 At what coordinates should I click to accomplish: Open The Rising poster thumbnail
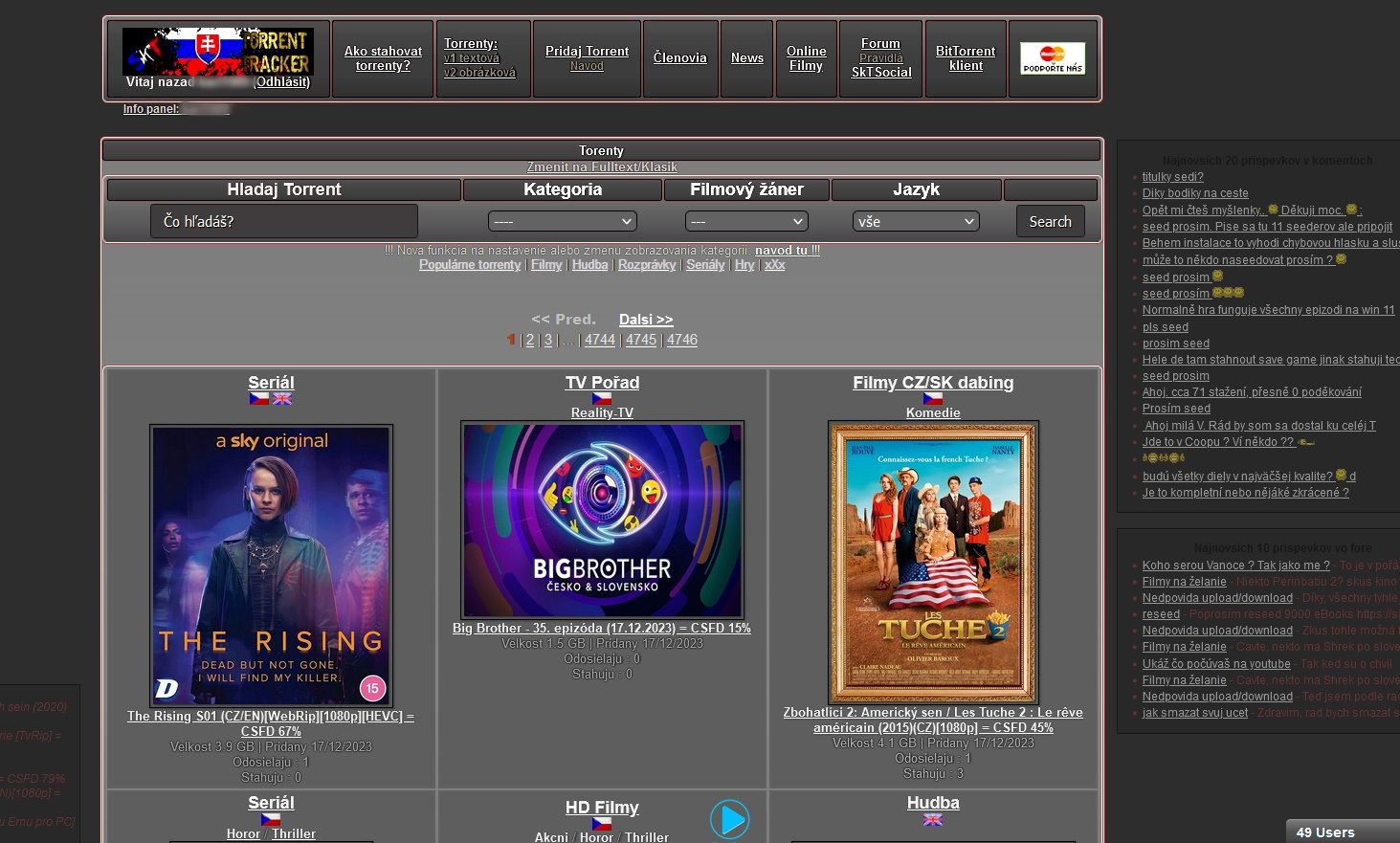tap(272, 566)
